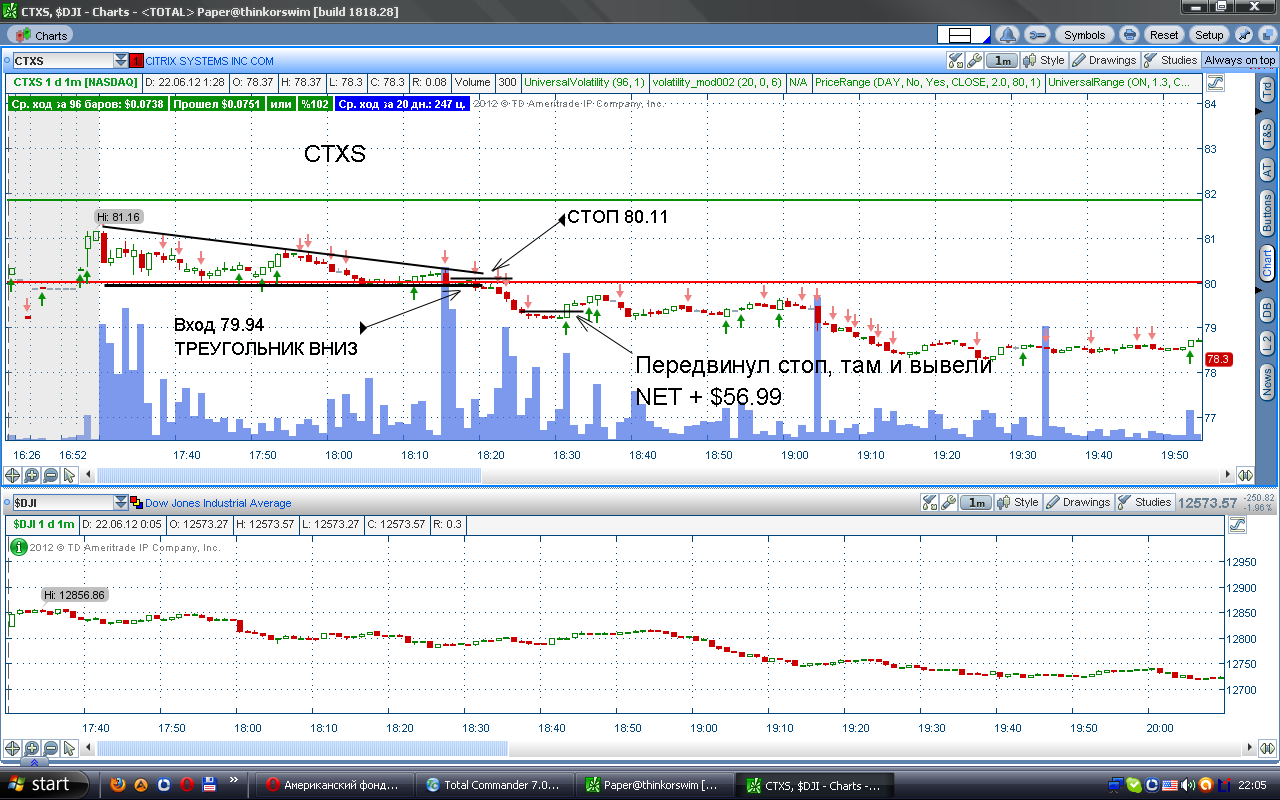
Task: Click the Reset button
Action: click(x=1164, y=35)
